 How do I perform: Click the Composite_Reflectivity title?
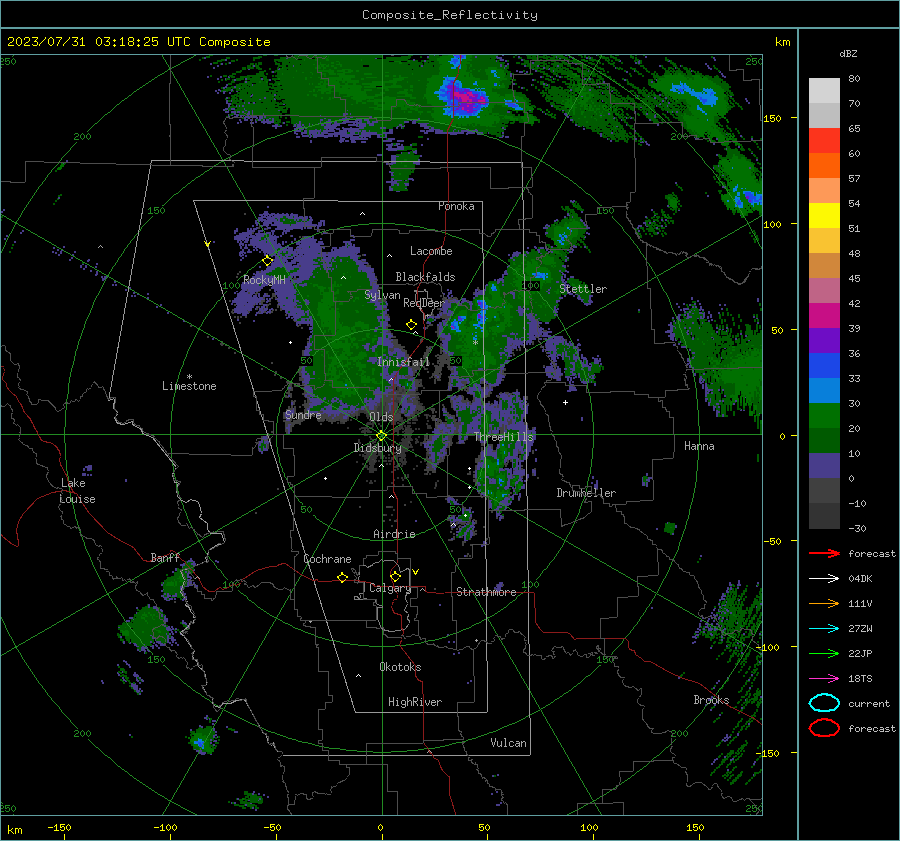450,15
